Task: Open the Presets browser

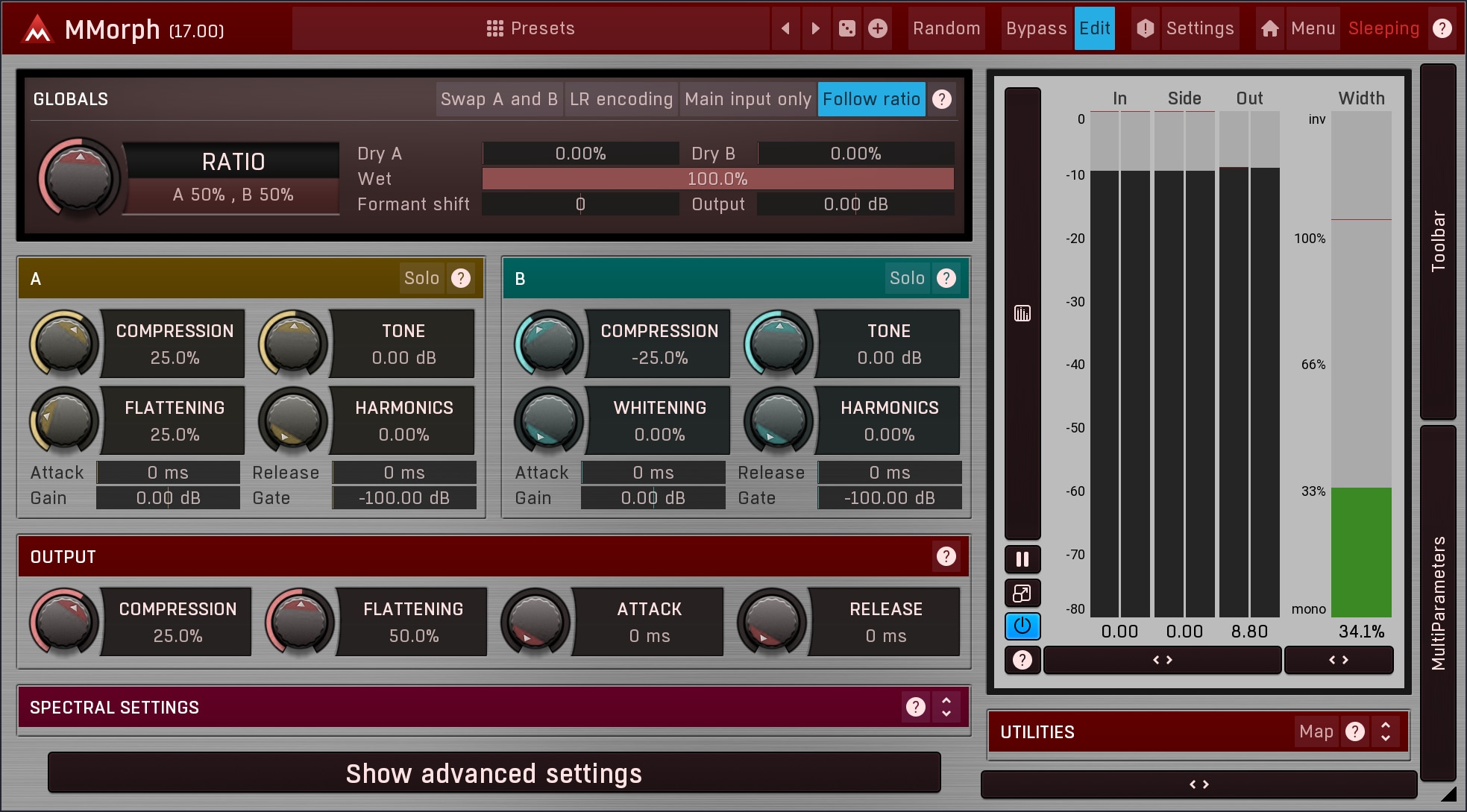Action: coord(530,28)
